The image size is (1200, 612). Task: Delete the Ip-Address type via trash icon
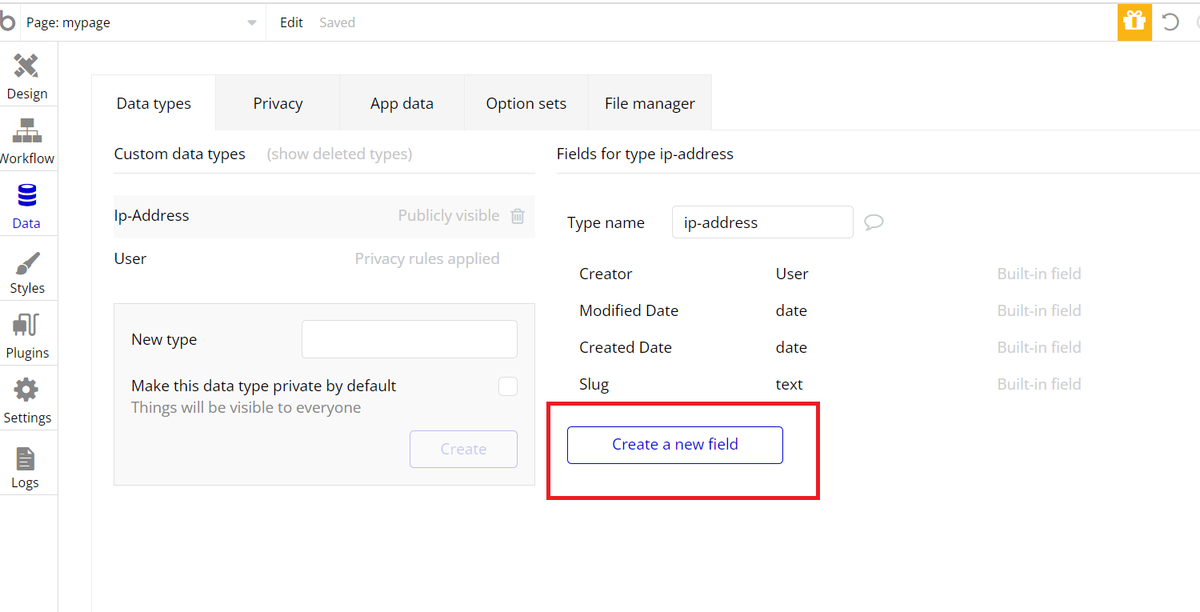click(517, 216)
